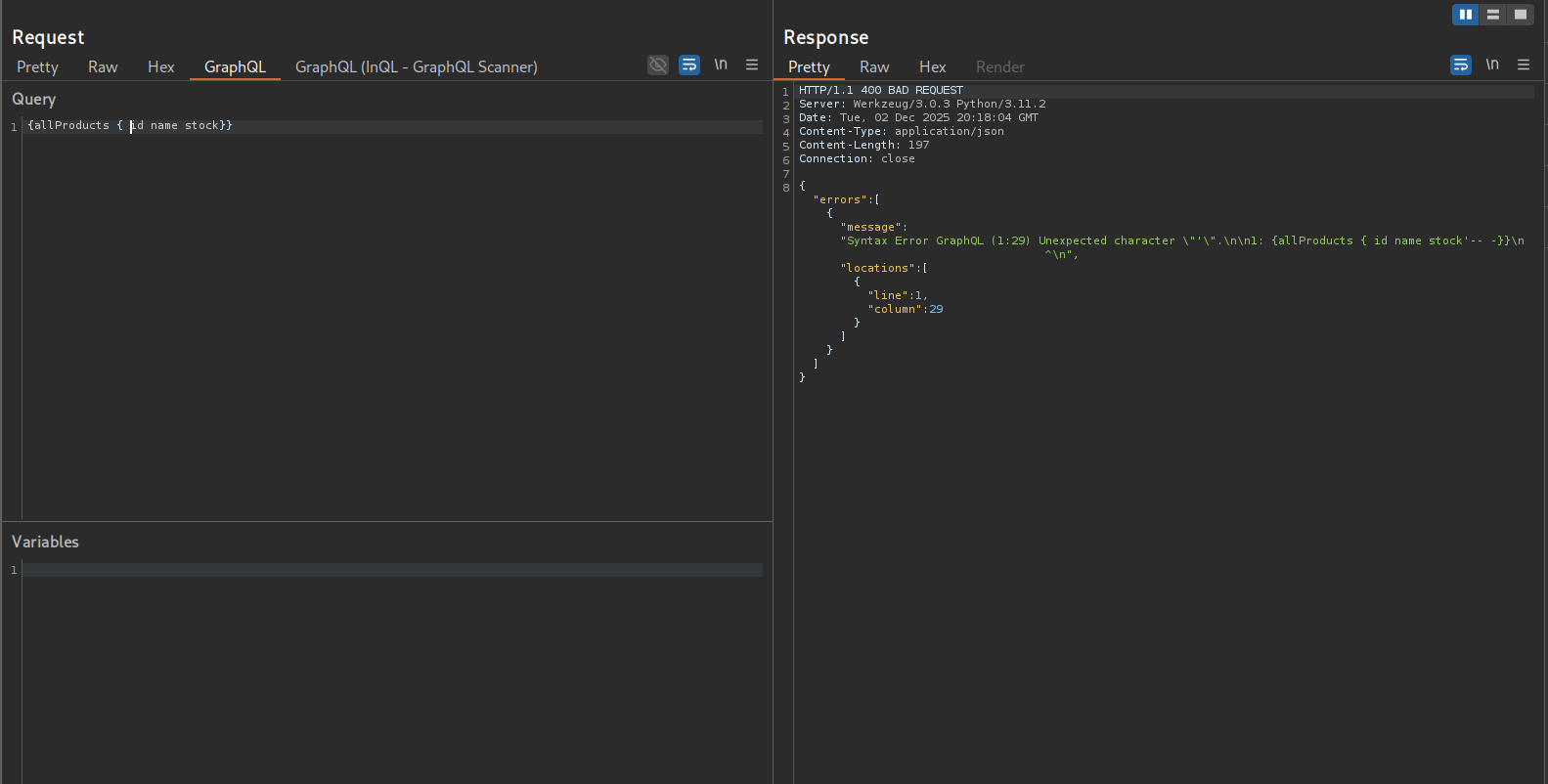Image resolution: width=1548 pixels, height=784 pixels.
Task: Open the Request Hex tab
Action: click(160, 66)
